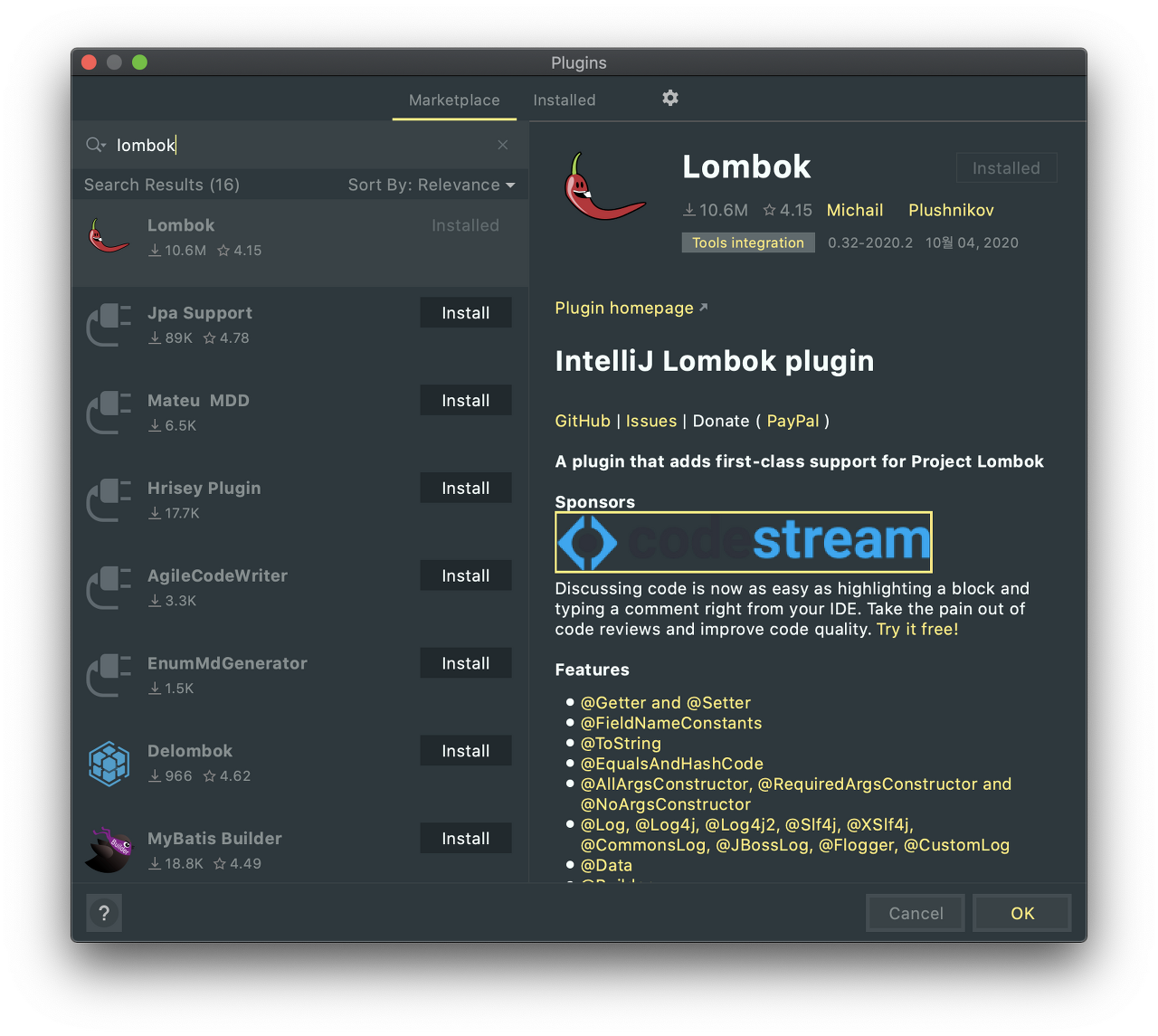Click the version text 0.32-2020.2
The width and height of the screenshot is (1158, 1036).
(x=870, y=242)
